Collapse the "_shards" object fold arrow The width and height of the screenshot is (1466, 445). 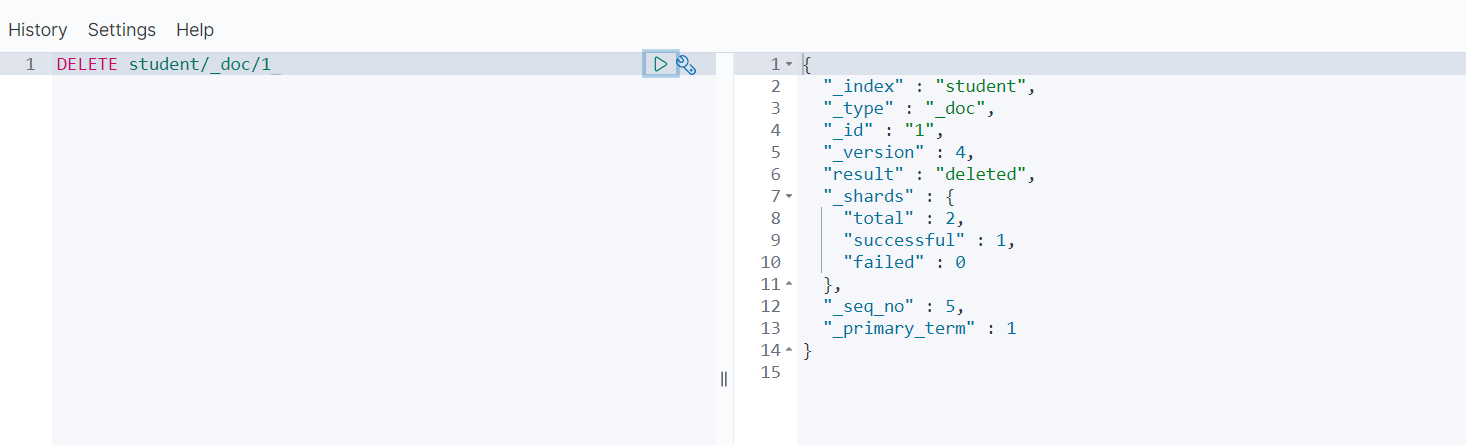(788, 196)
